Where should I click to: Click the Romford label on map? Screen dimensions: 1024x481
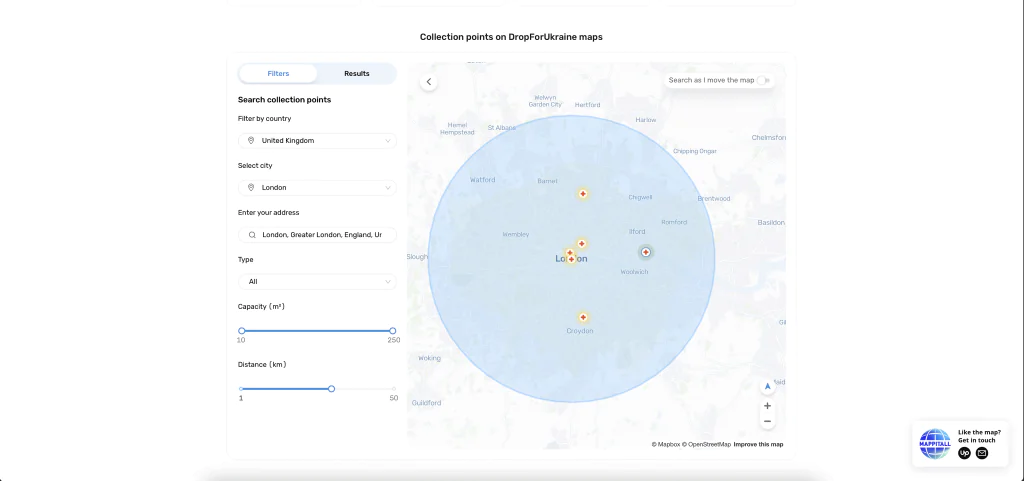click(675, 222)
